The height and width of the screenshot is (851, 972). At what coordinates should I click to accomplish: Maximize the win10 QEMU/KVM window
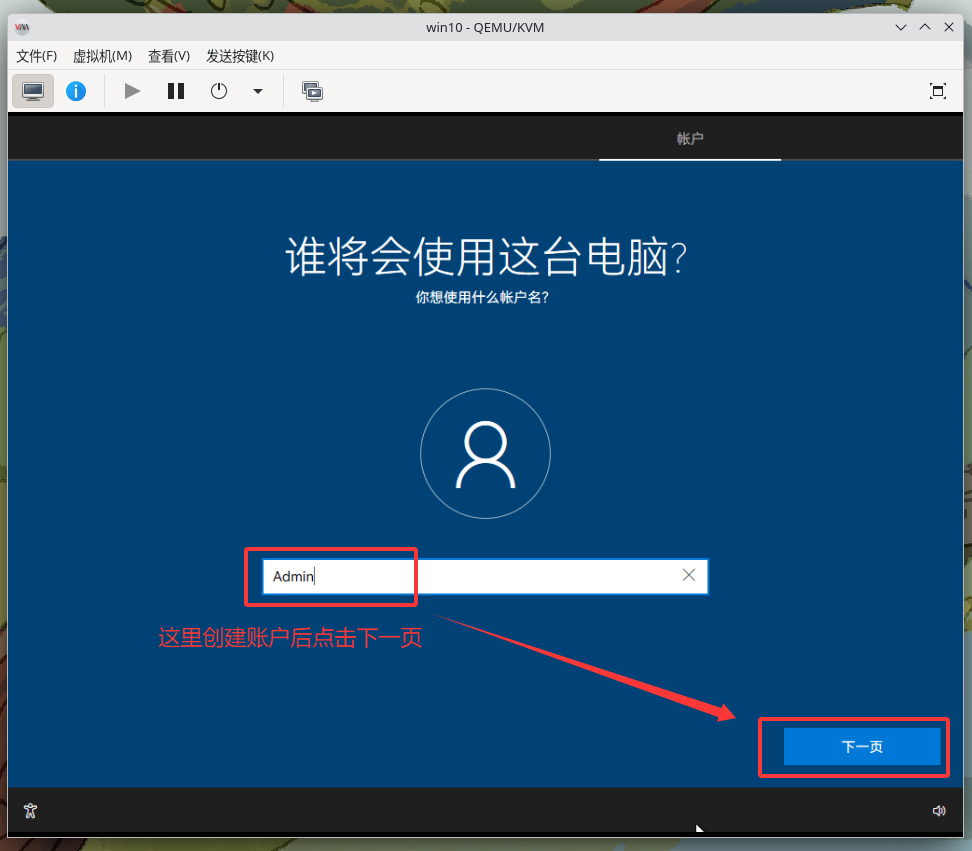coord(925,27)
